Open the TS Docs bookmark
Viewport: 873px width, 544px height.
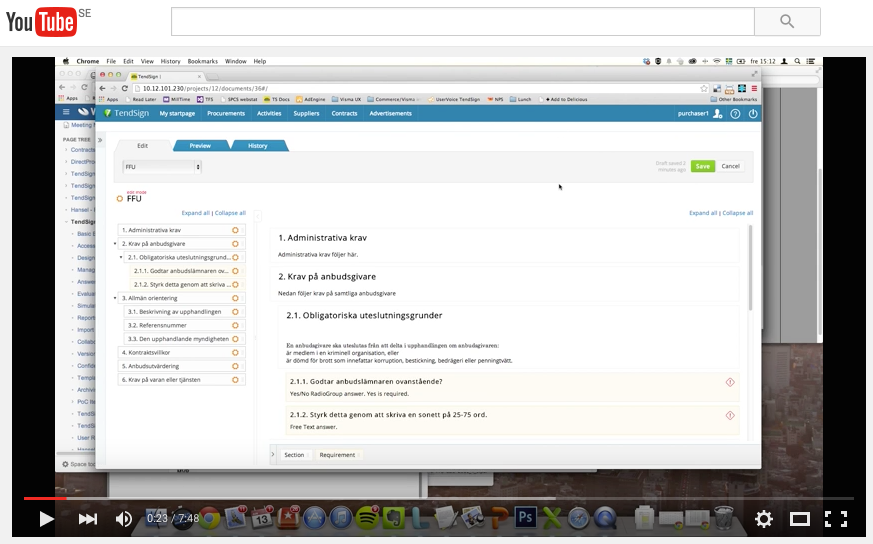pos(277,99)
